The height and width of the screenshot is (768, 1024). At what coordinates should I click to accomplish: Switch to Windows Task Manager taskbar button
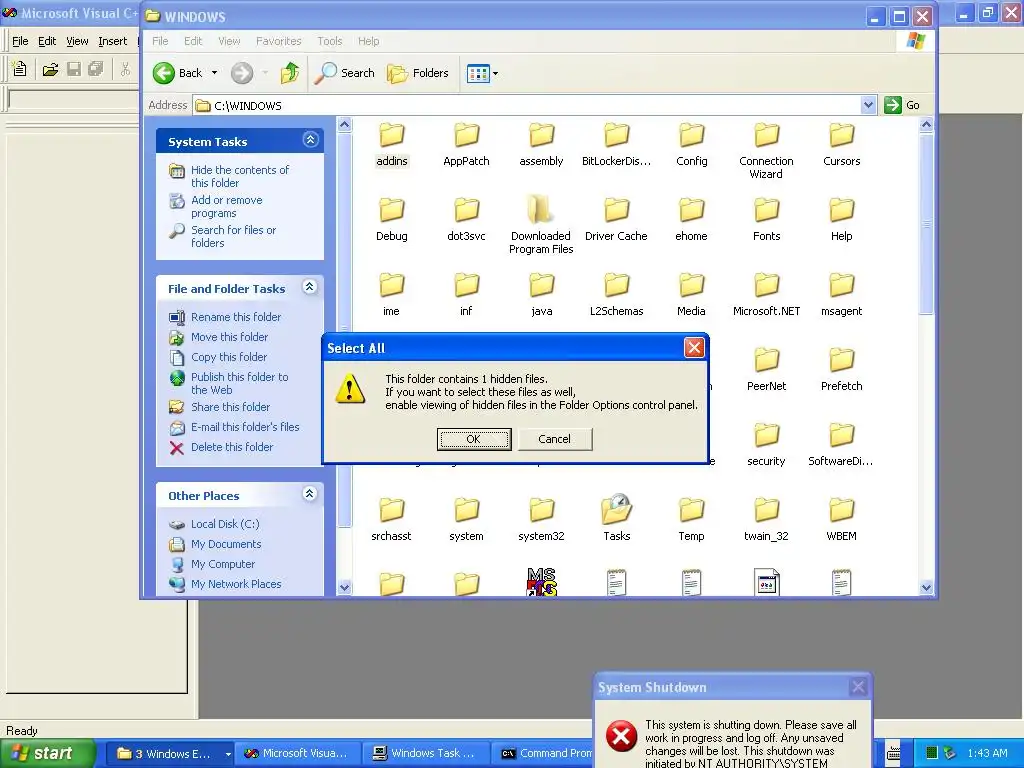(x=424, y=754)
